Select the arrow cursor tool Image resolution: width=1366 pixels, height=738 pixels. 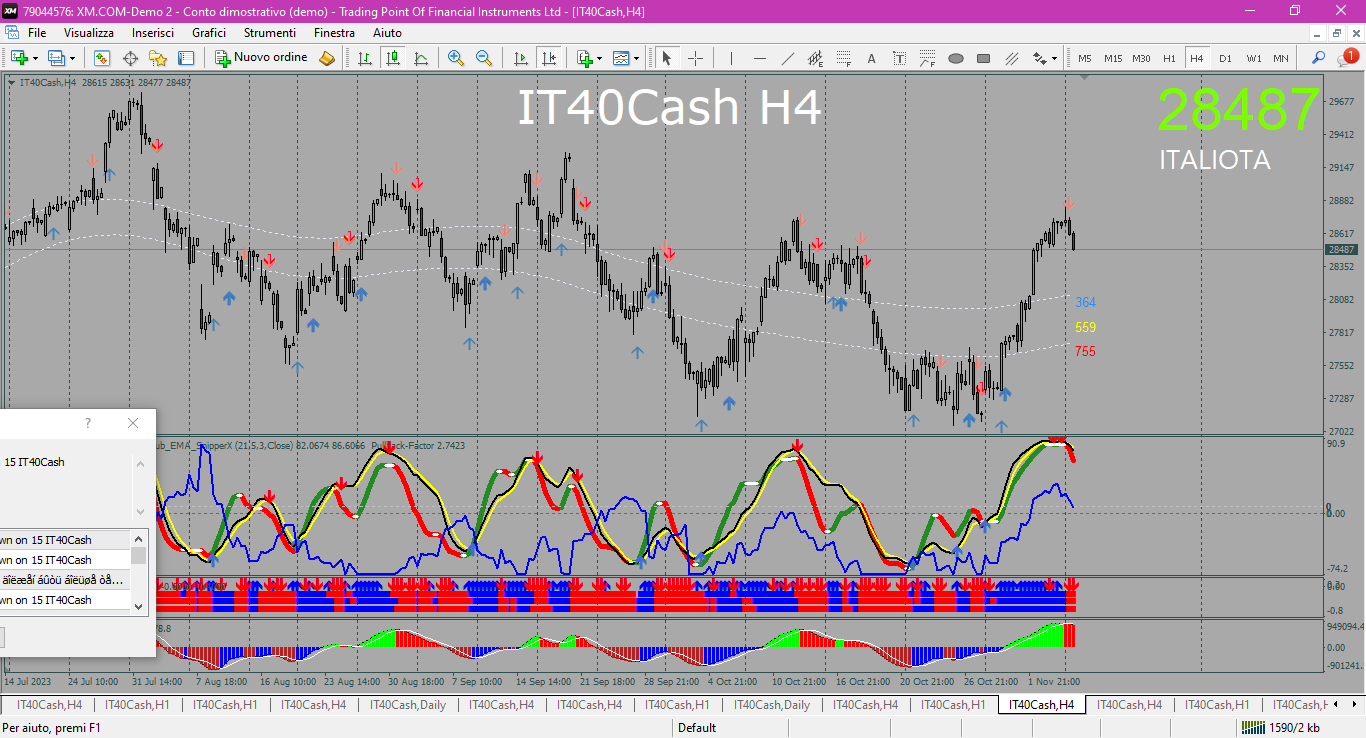[x=667, y=58]
